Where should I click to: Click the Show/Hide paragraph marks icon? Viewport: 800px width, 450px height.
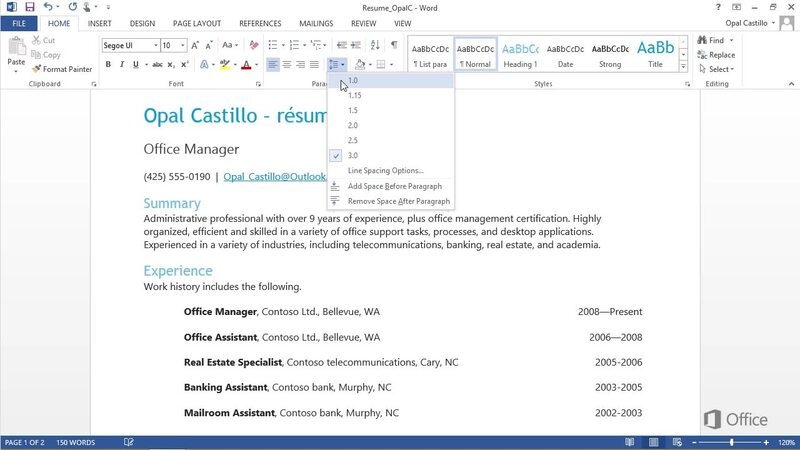(x=394, y=45)
